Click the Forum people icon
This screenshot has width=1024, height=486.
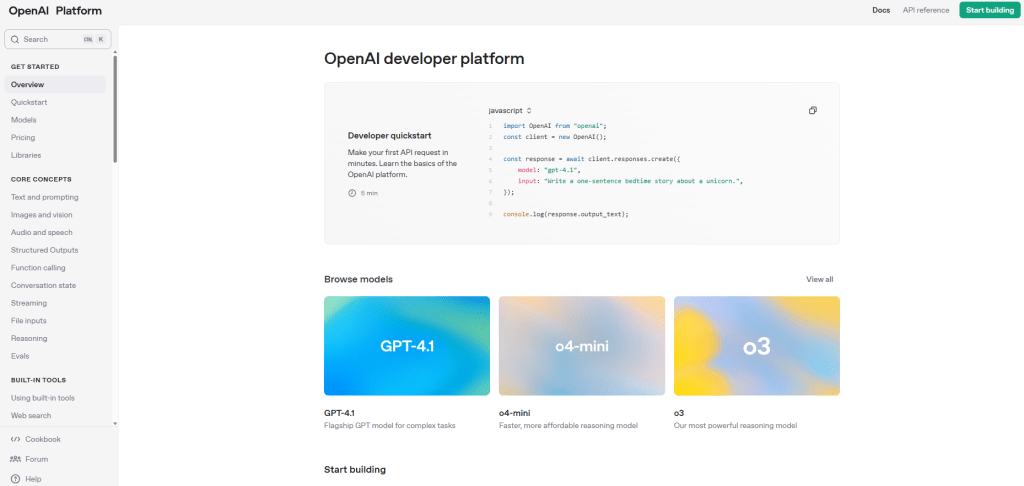(x=16, y=459)
